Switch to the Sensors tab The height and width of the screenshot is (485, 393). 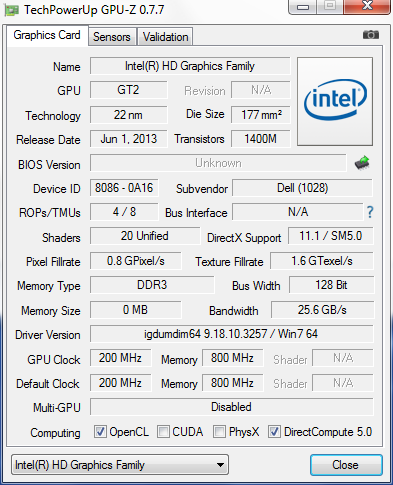point(112,37)
